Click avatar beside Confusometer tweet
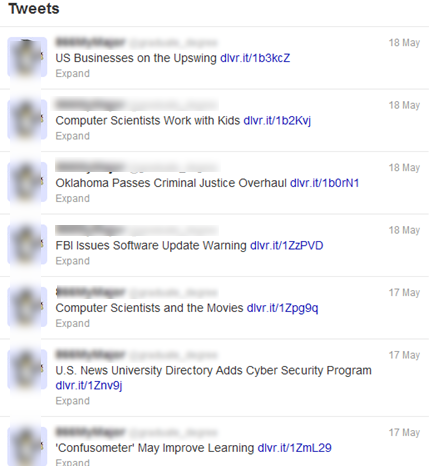 coord(27,446)
